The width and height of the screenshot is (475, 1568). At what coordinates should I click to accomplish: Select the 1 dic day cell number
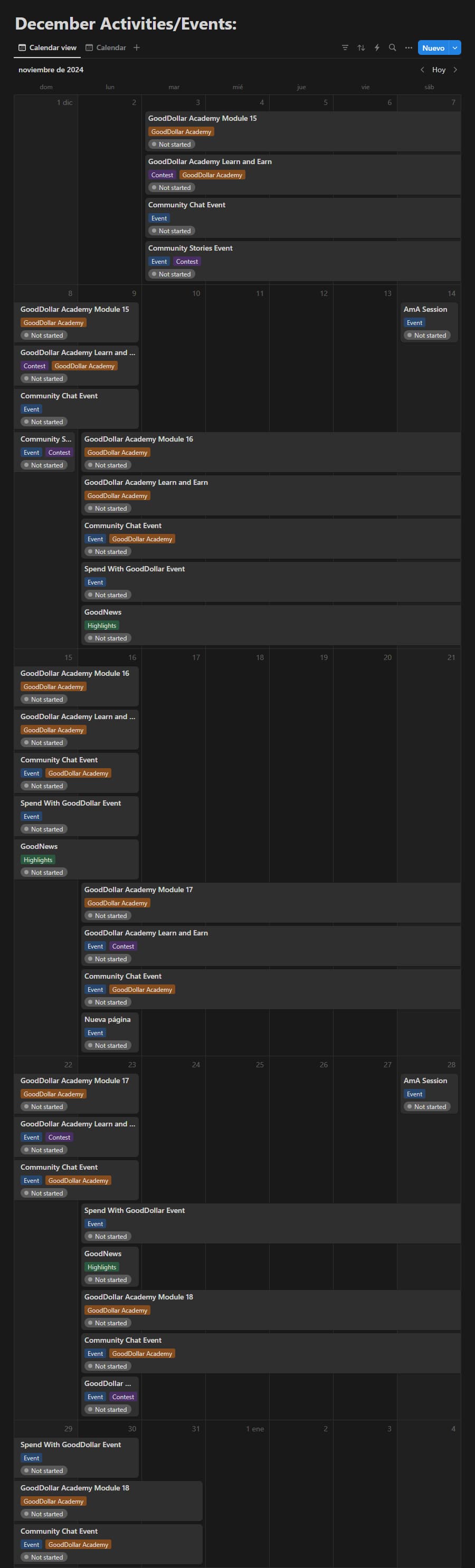pos(64,102)
